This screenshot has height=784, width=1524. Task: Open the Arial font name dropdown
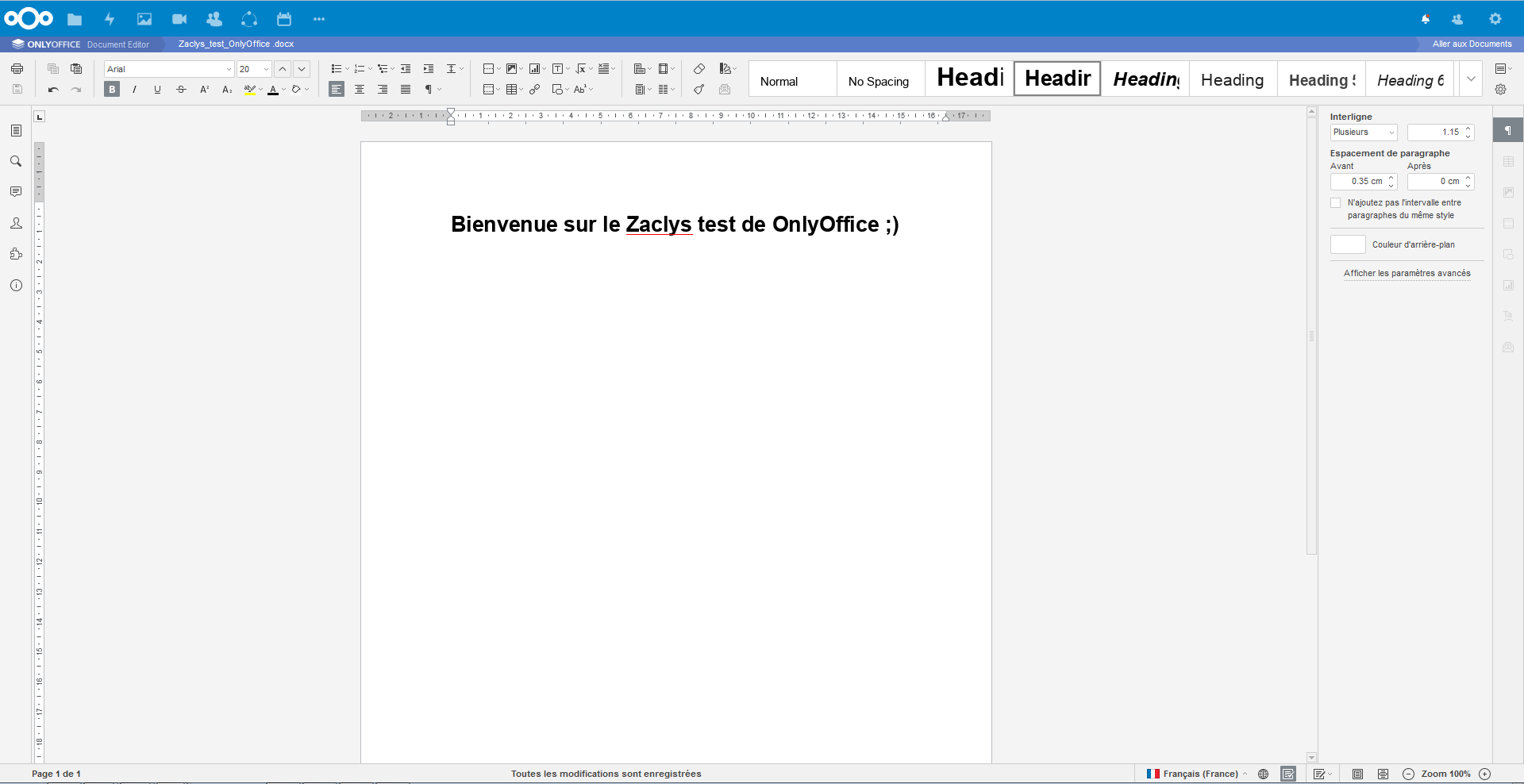pos(229,69)
